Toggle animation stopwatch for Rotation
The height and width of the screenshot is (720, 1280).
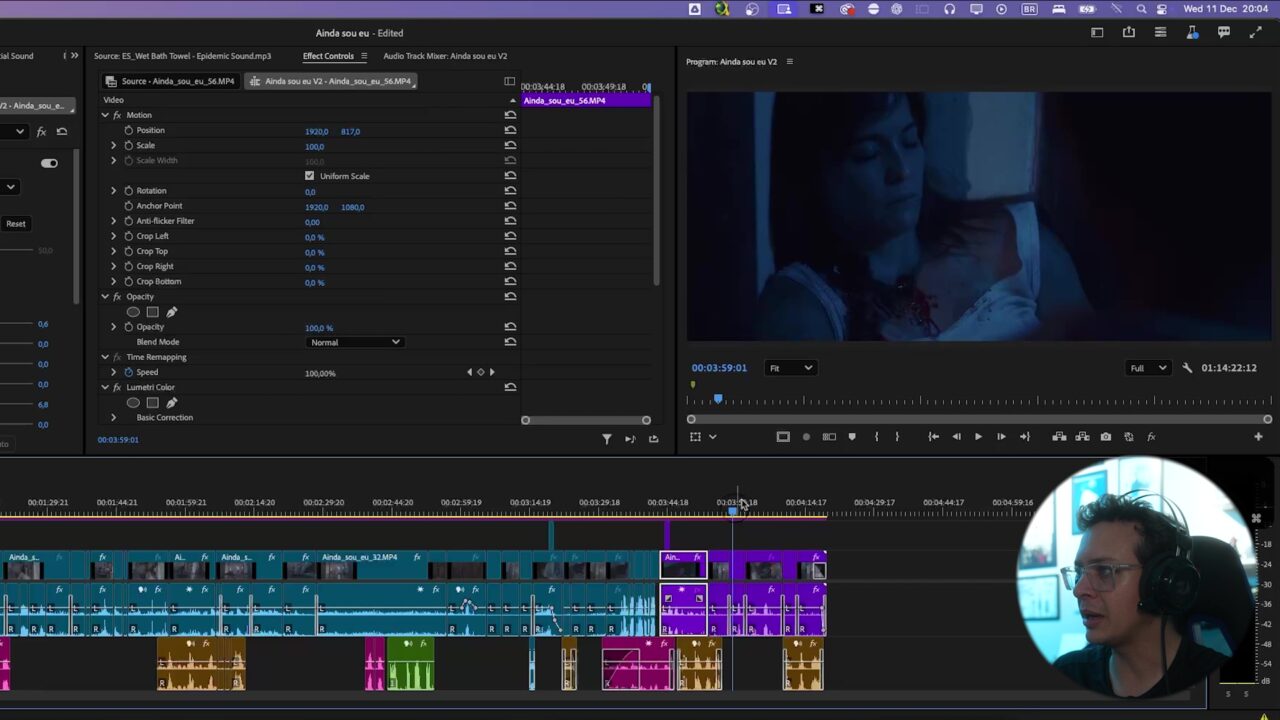pyautogui.click(x=128, y=191)
